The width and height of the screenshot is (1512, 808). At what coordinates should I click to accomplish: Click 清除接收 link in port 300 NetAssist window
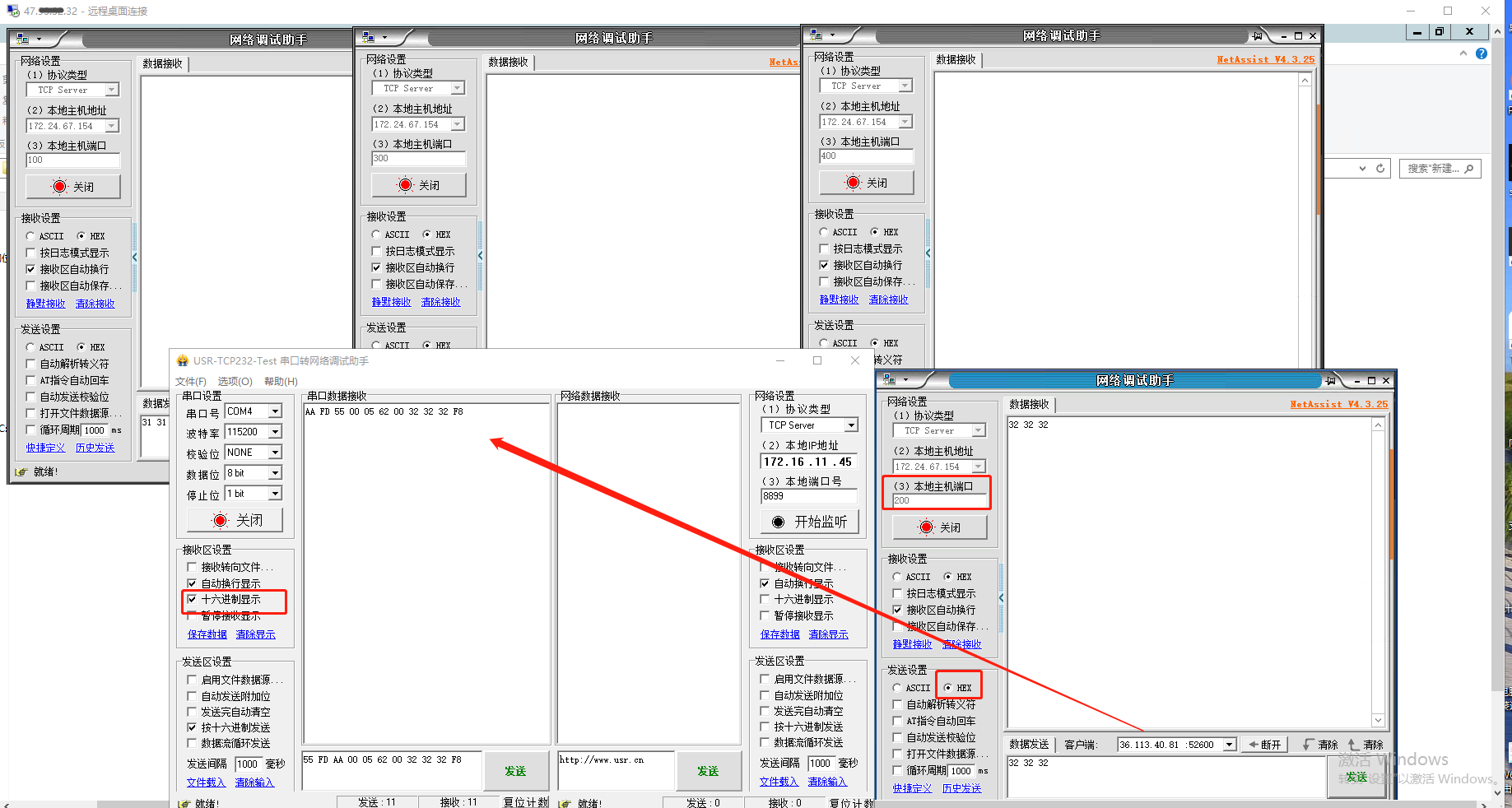click(x=441, y=302)
